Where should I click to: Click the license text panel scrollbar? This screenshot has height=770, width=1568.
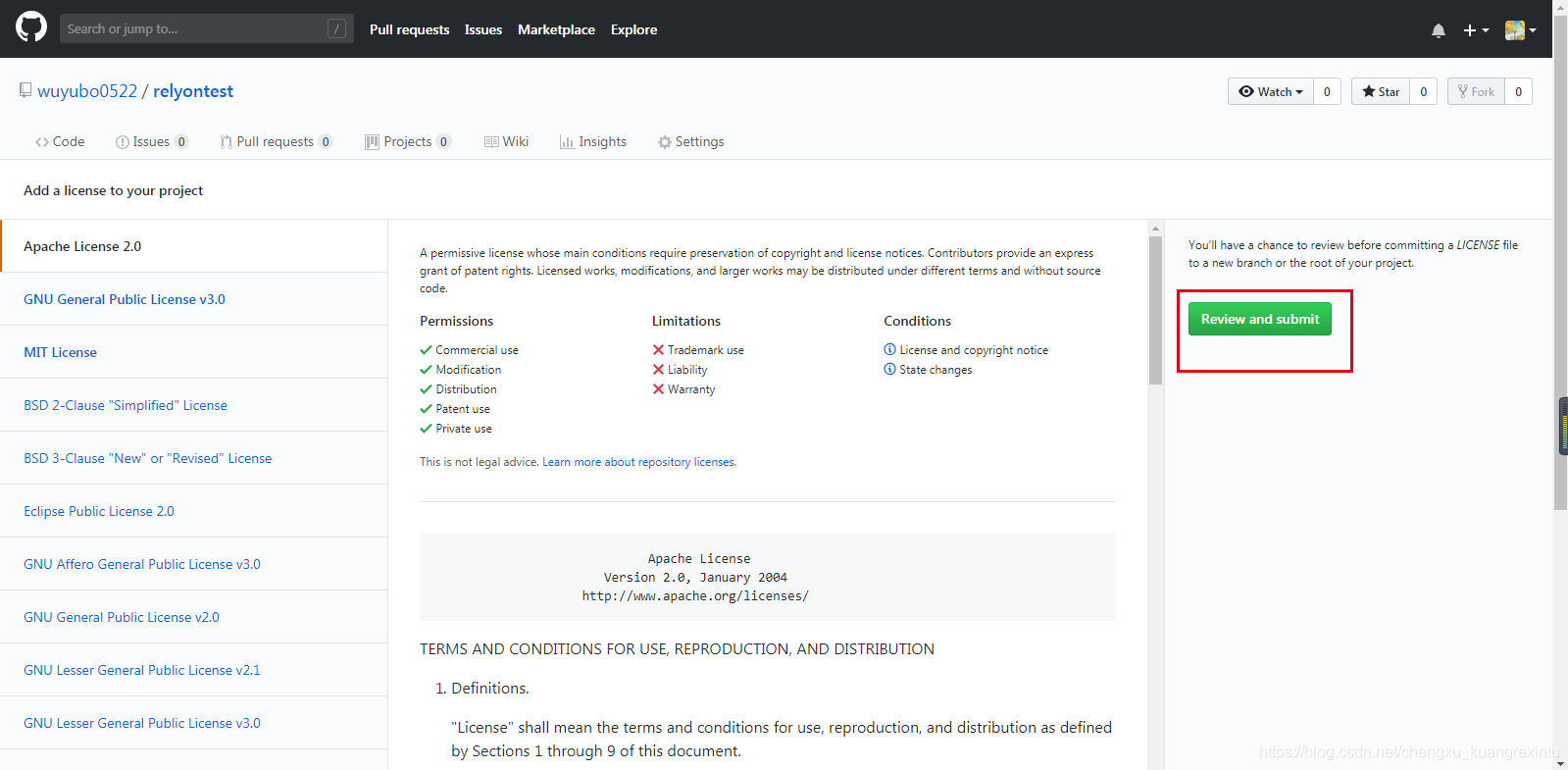(x=1155, y=310)
